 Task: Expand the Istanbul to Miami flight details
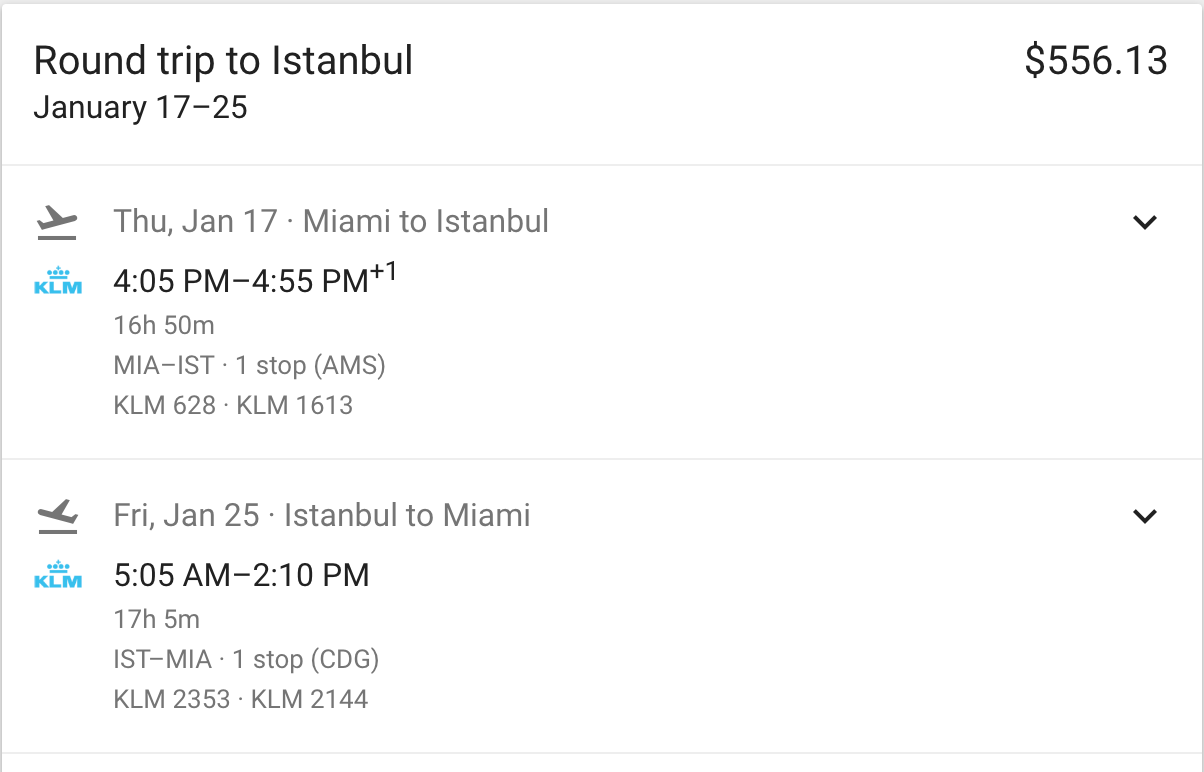pyautogui.click(x=1145, y=516)
